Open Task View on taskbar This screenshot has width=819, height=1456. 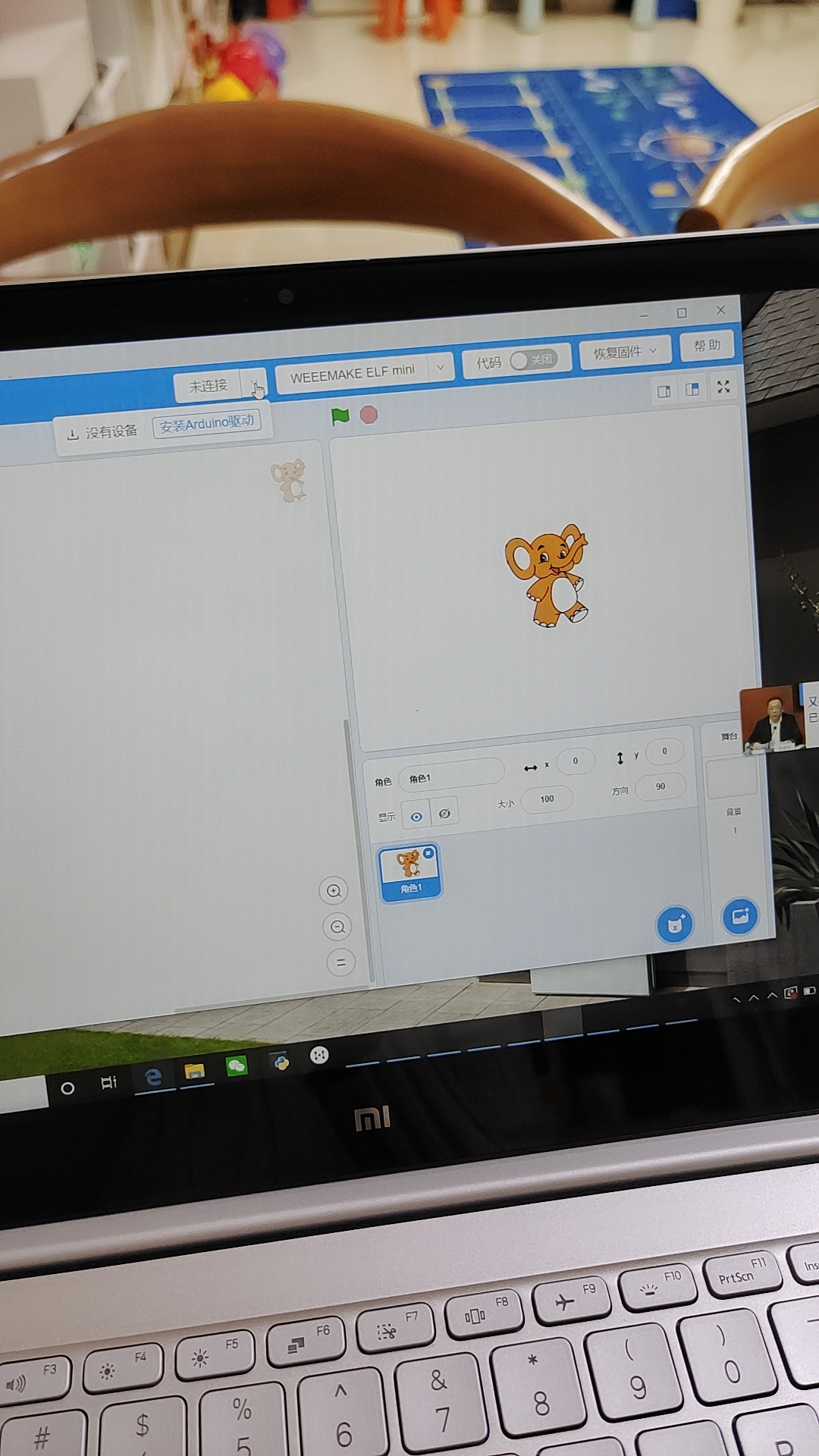pos(109,1083)
